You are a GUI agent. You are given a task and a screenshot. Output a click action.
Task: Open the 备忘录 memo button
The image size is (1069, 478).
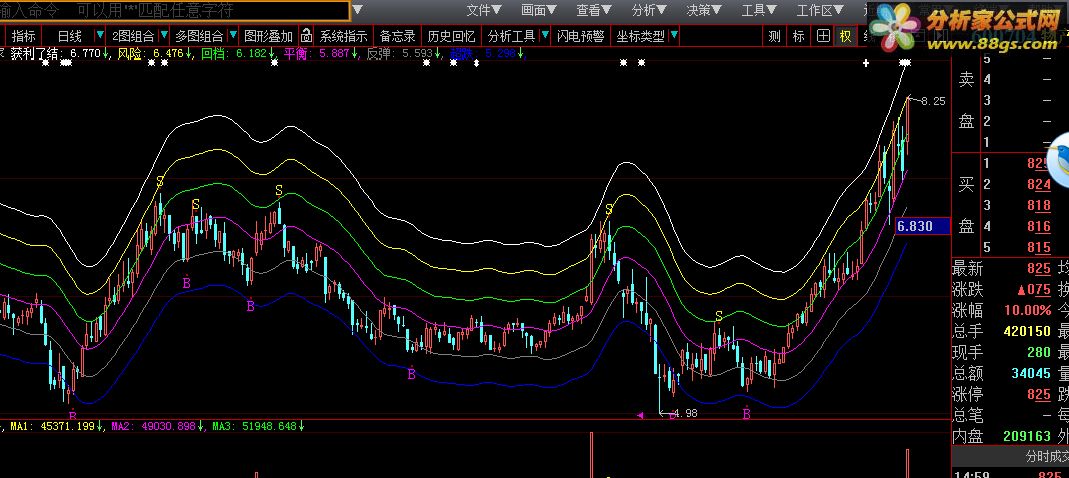[397, 36]
